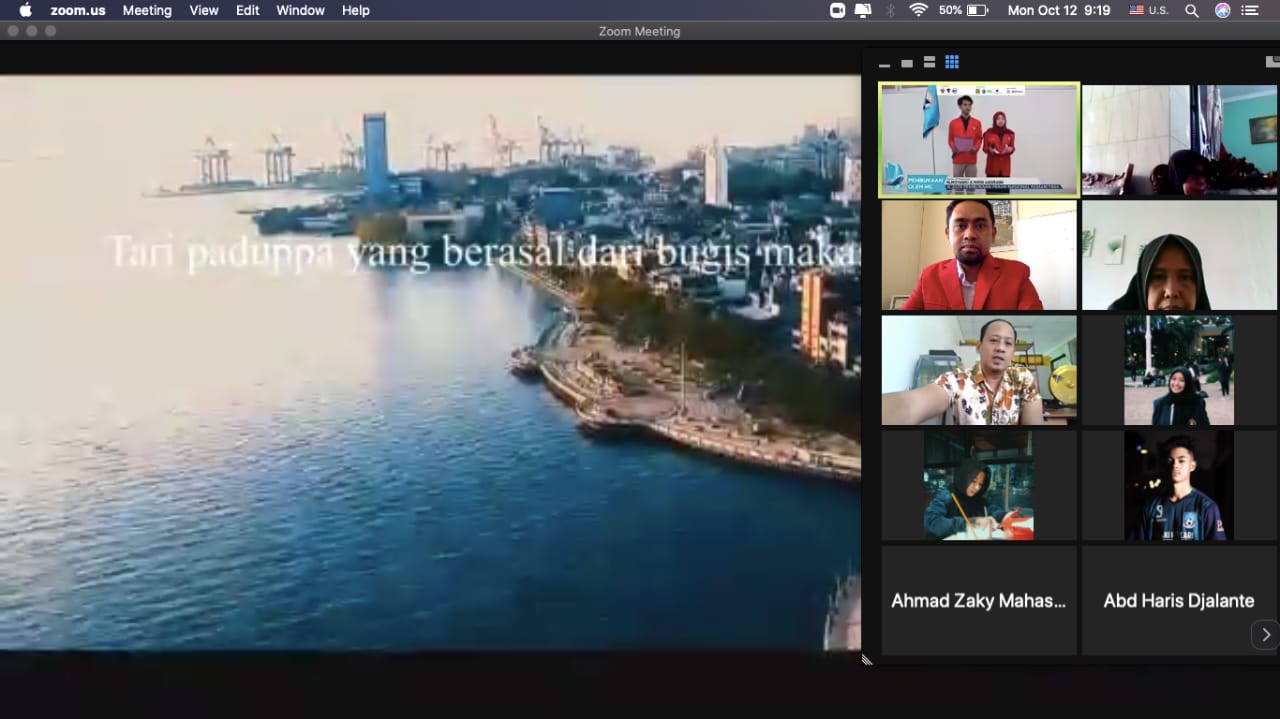This screenshot has height=719, width=1280.
Task: Open the screen mirroring menu bar icon
Action: click(862, 10)
